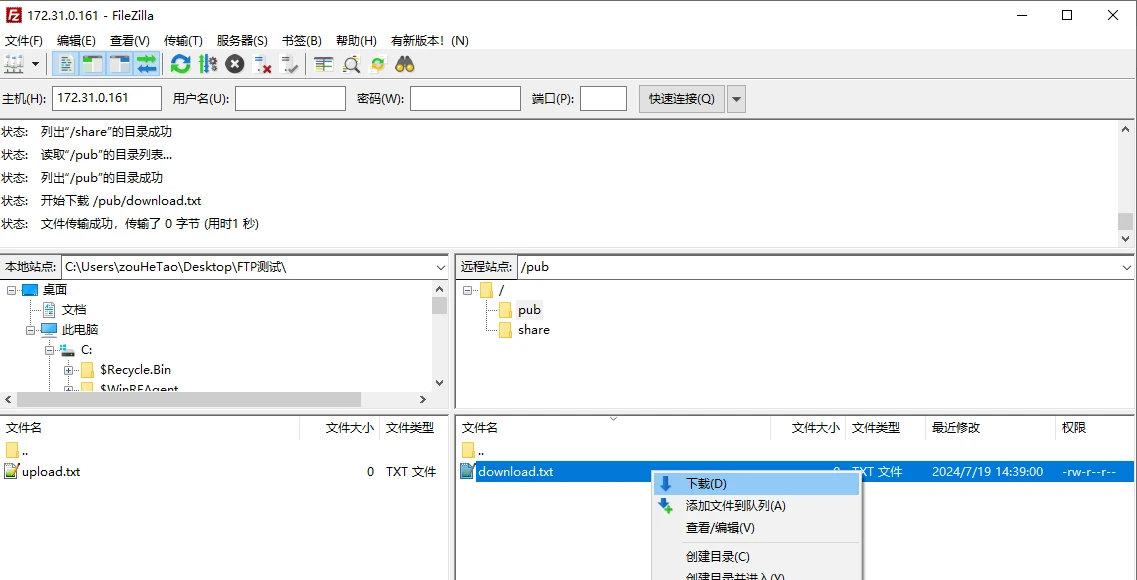Expand the $Recycle.Bin tree node
This screenshot has height=580, width=1137.
[69, 370]
